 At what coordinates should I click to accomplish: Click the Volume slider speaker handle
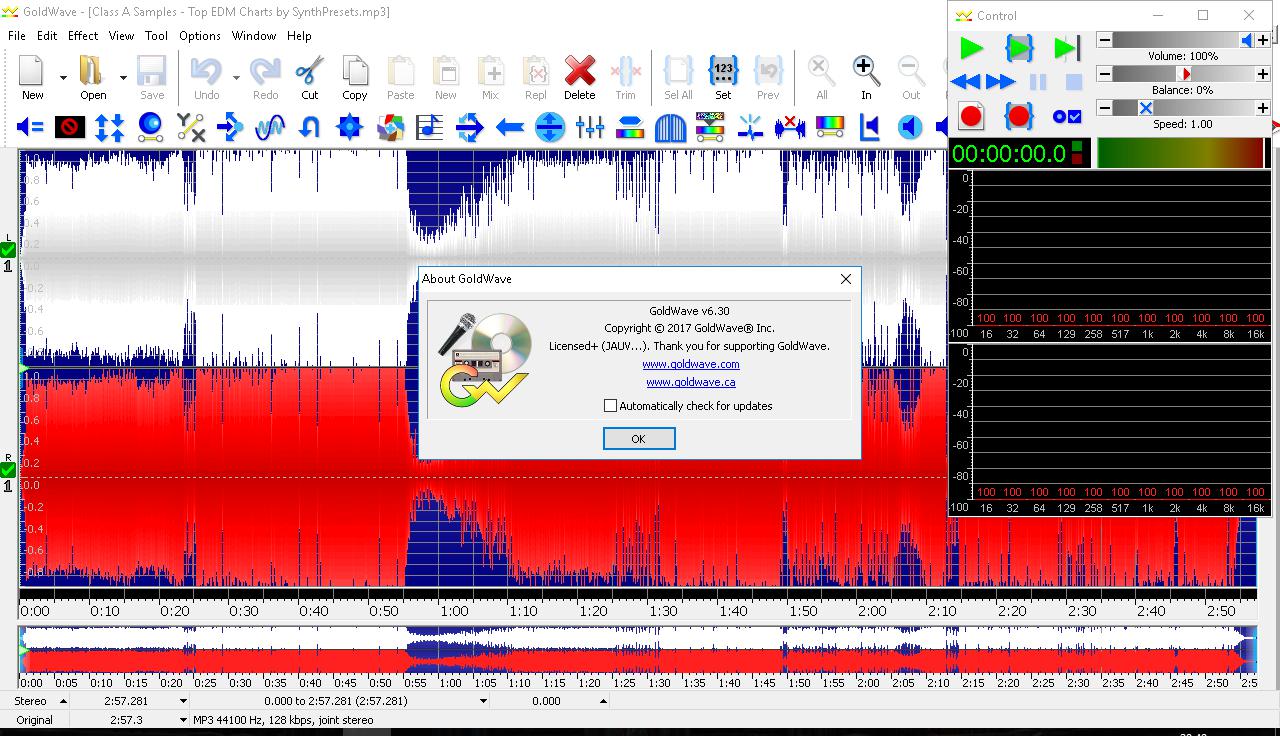point(1247,40)
